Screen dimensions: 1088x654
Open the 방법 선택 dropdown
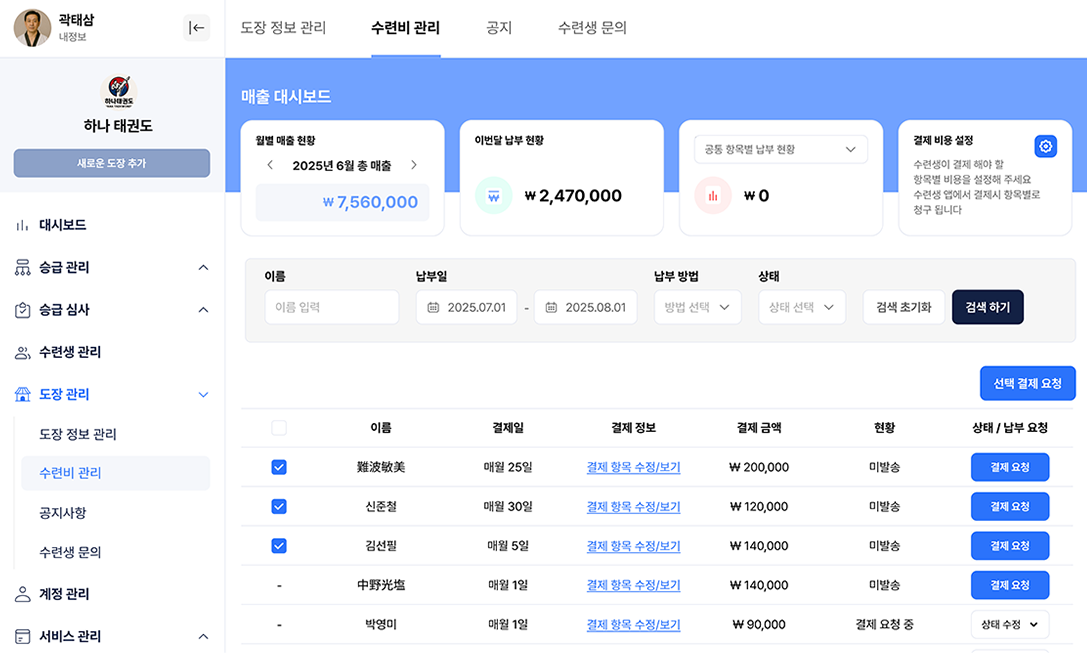pyautogui.click(x=697, y=307)
